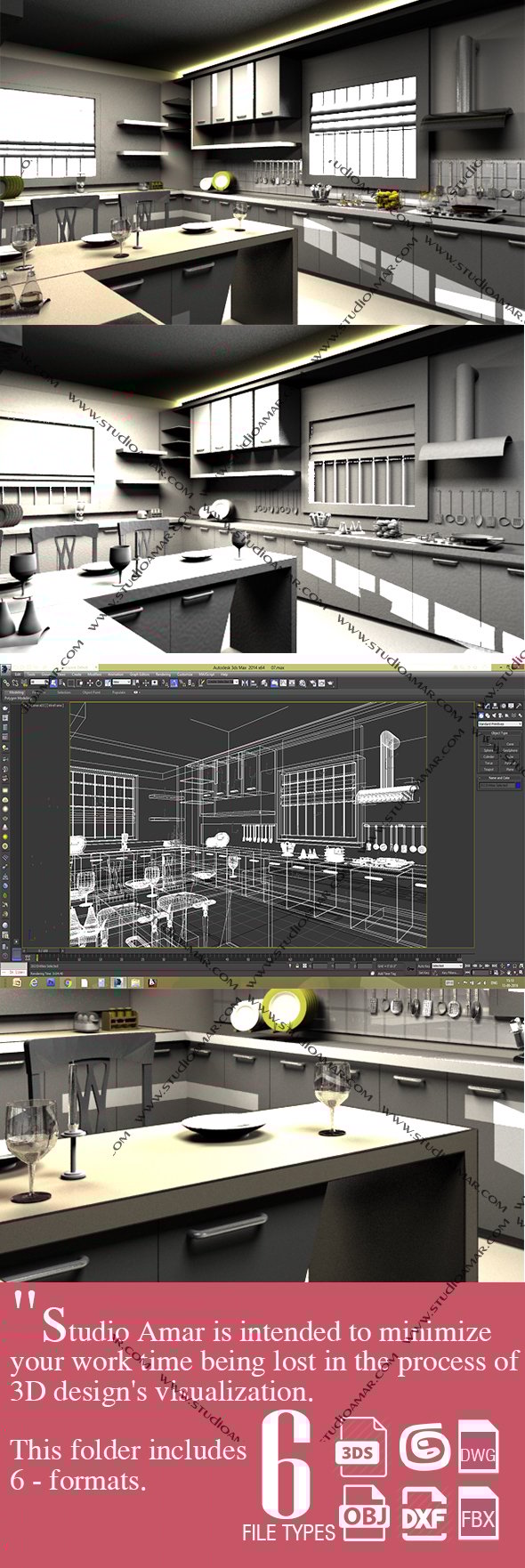
Task: Open the Utilities hammer tab
Action: (519, 706)
